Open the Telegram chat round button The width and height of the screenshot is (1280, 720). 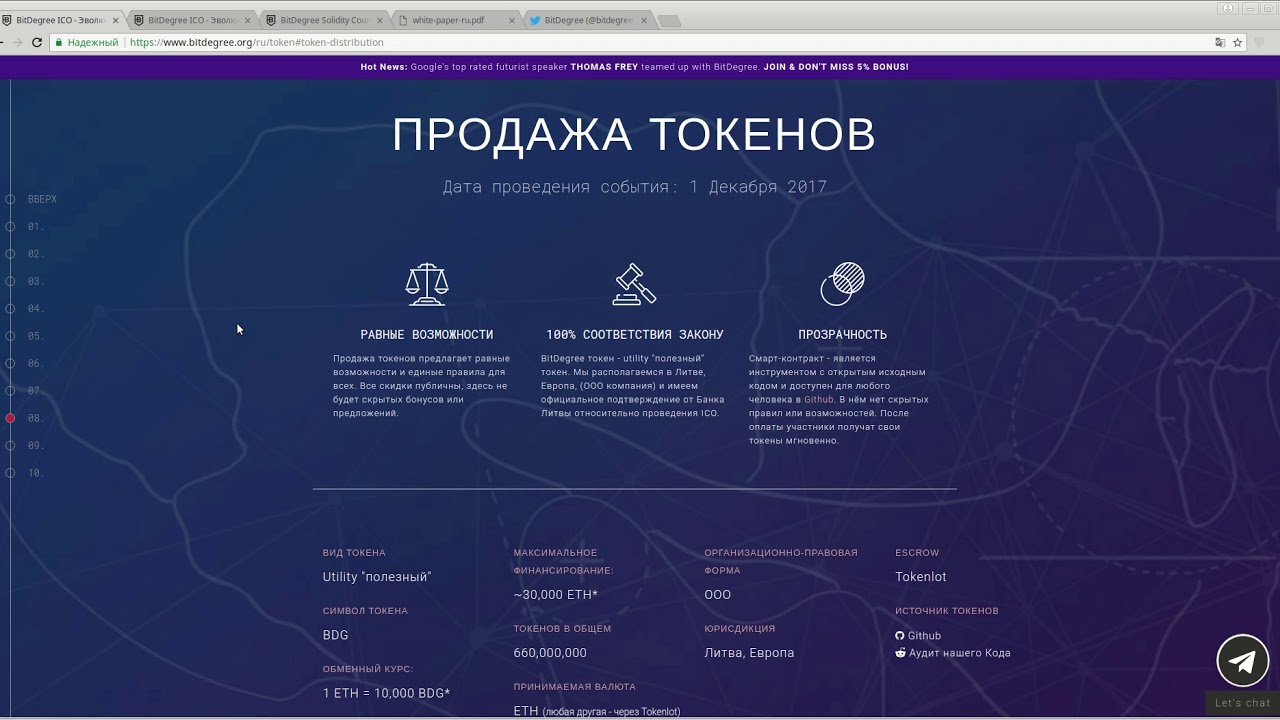point(1242,660)
